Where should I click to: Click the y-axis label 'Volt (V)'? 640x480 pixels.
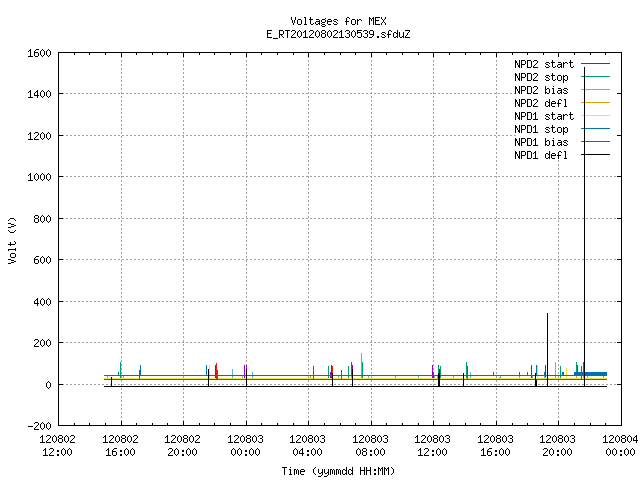click(12, 241)
